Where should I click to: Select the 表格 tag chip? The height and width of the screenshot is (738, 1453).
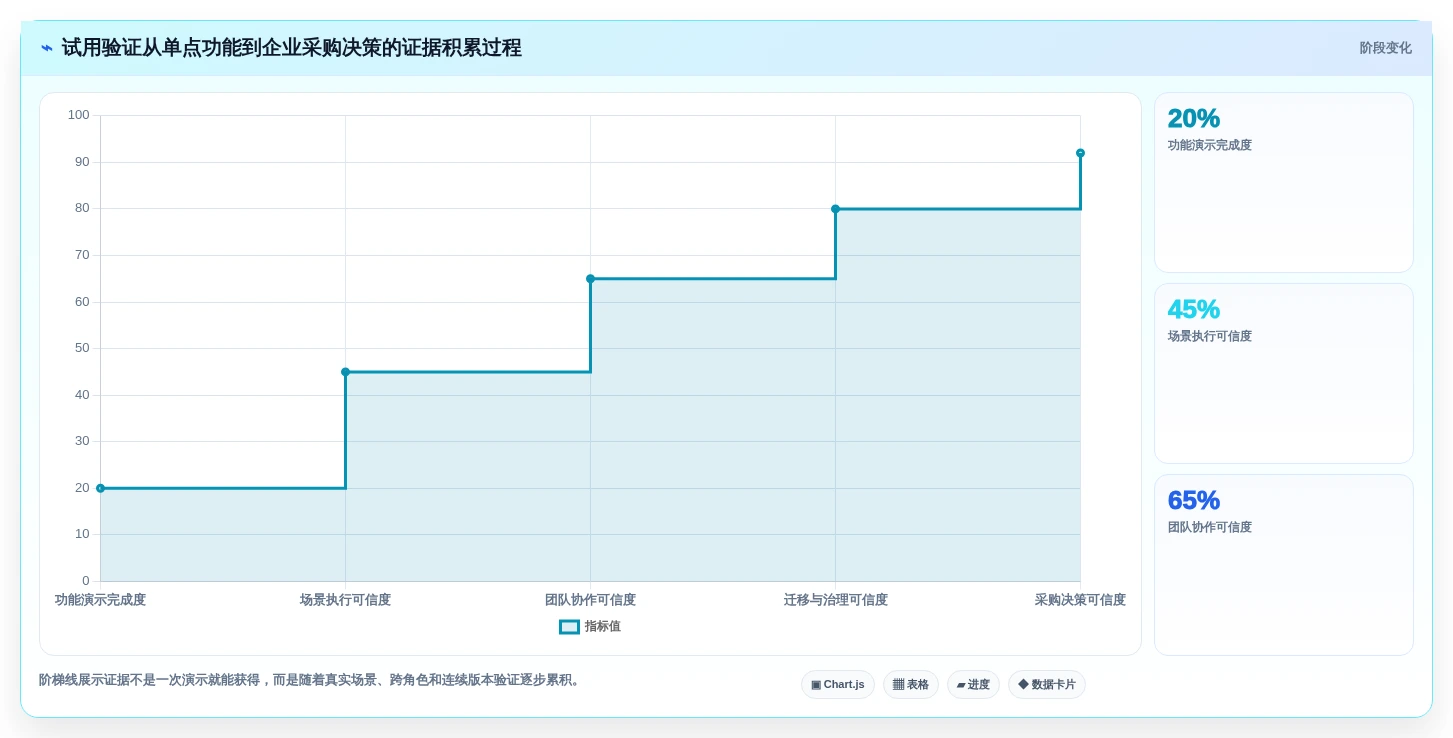(x=911, y=685)
